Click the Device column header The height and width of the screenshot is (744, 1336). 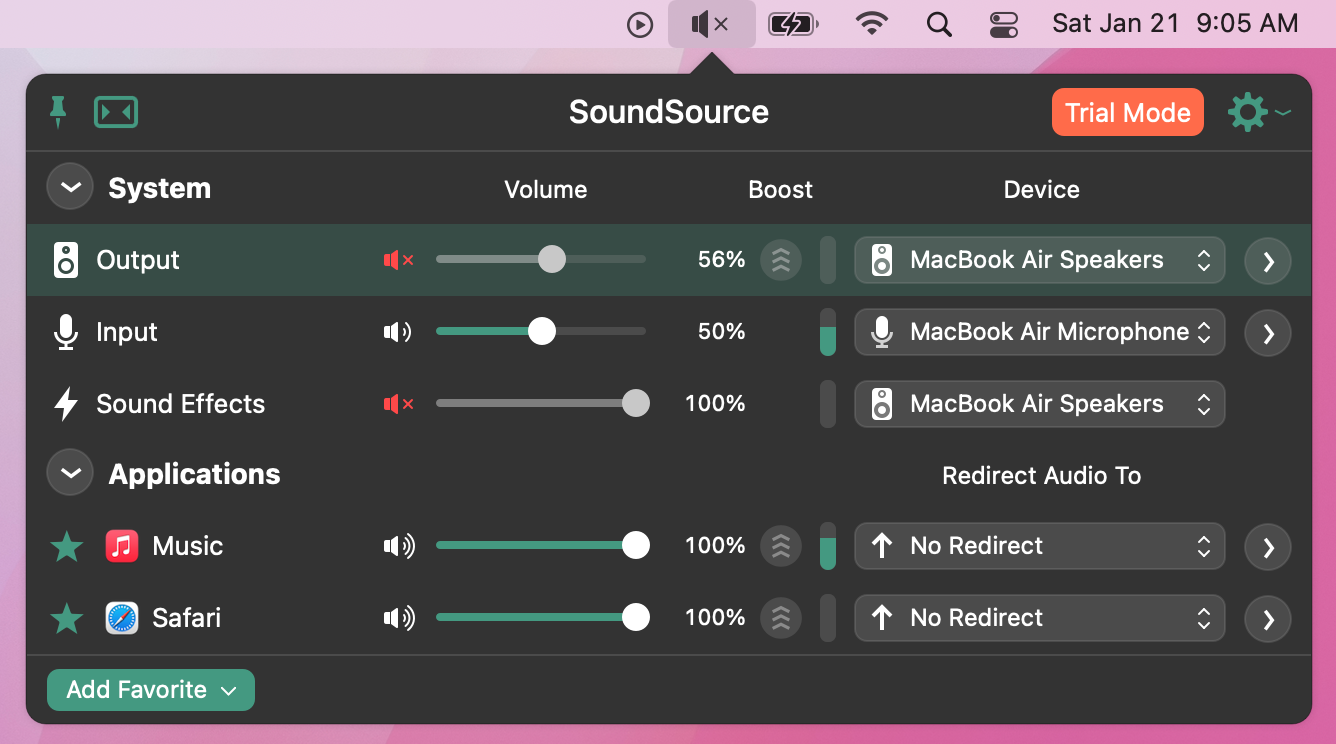click(1041, 190)
